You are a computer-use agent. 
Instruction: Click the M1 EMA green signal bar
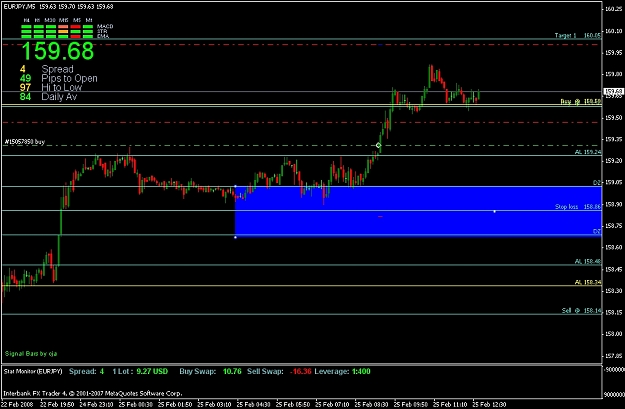coord(88,36)
